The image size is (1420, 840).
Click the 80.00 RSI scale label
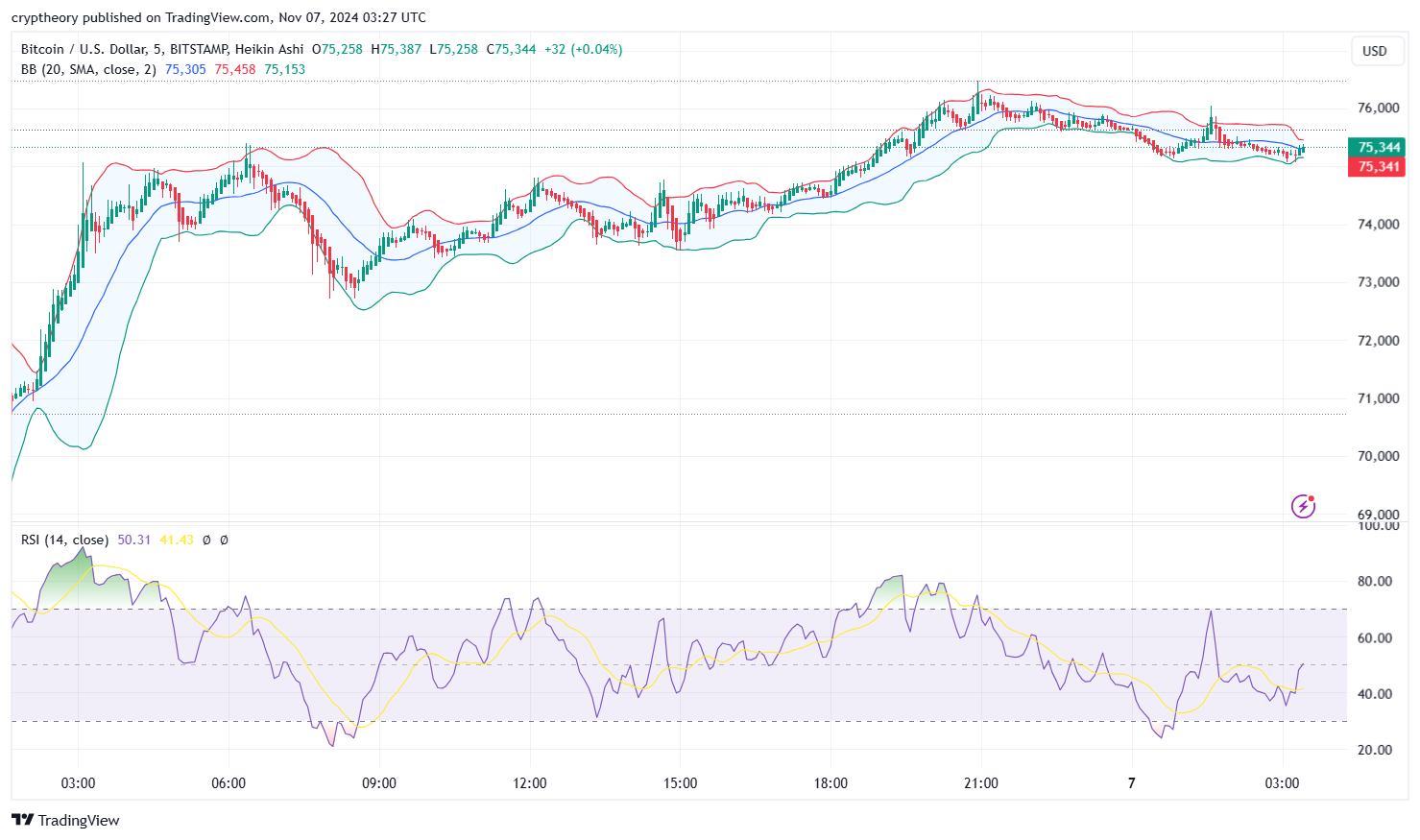pyautogui.click(x=1375, y=581)
